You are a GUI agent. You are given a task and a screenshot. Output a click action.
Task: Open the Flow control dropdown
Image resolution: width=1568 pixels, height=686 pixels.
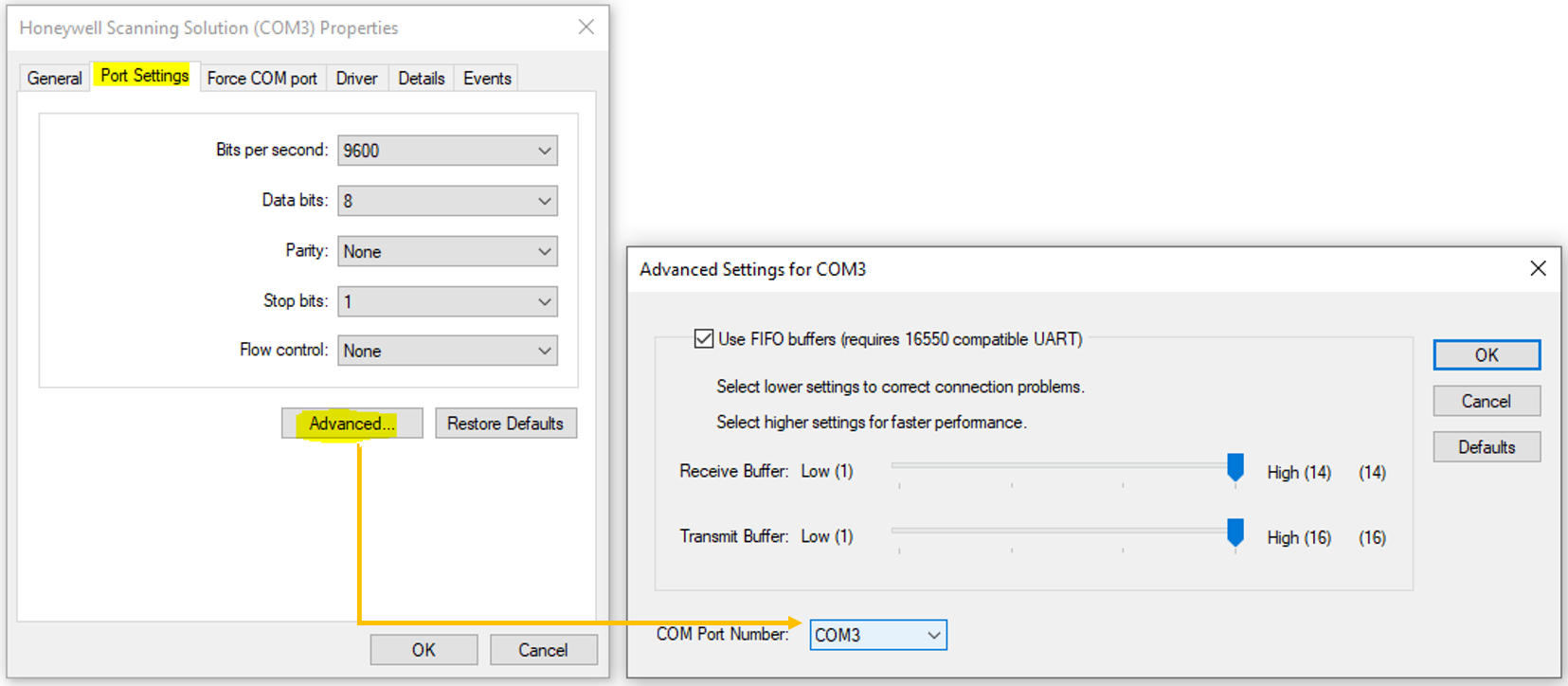(447, 351)
